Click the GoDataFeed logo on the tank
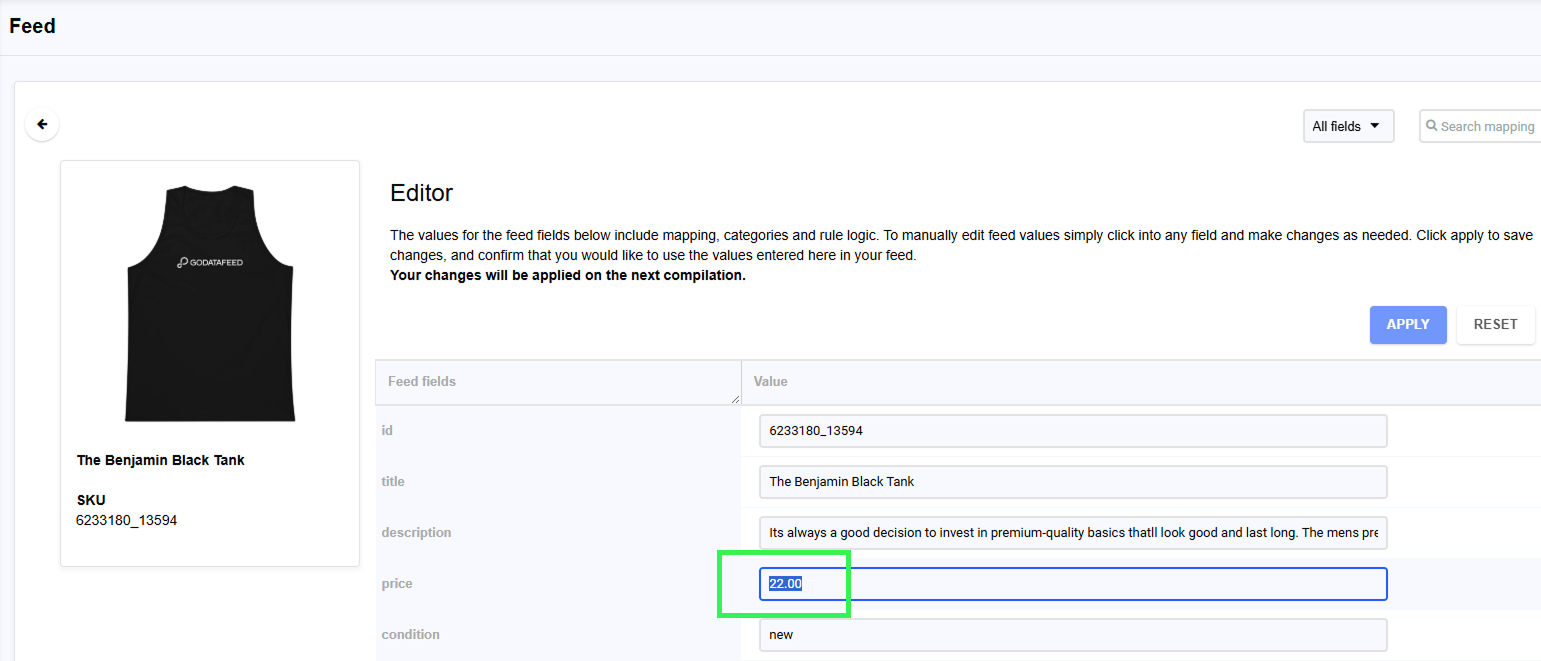The height and width of the screenshot is (661, 1541). (210, 262)
